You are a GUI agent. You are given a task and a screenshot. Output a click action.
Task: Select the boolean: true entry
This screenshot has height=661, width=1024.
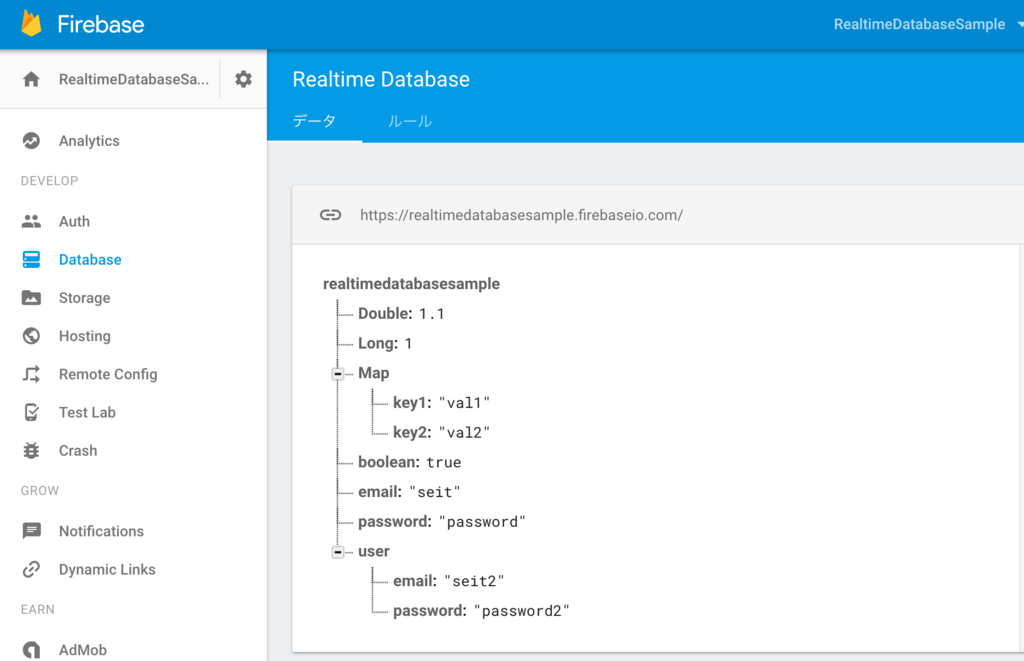[x=409, y=462]
